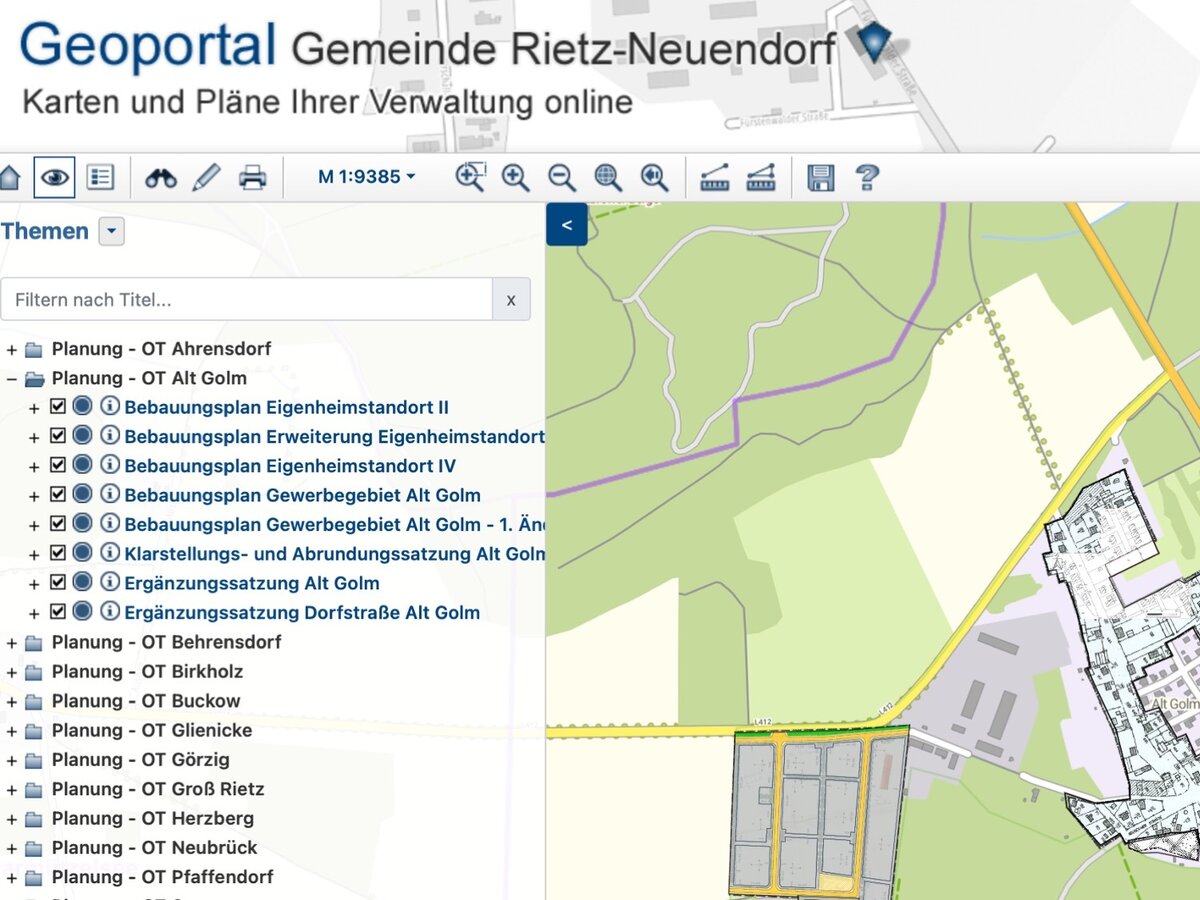Click the Filtern nach Titel input field
The width and height of the screenshot is (1200, 900).
pyautogui.click(x=246, y=300)
